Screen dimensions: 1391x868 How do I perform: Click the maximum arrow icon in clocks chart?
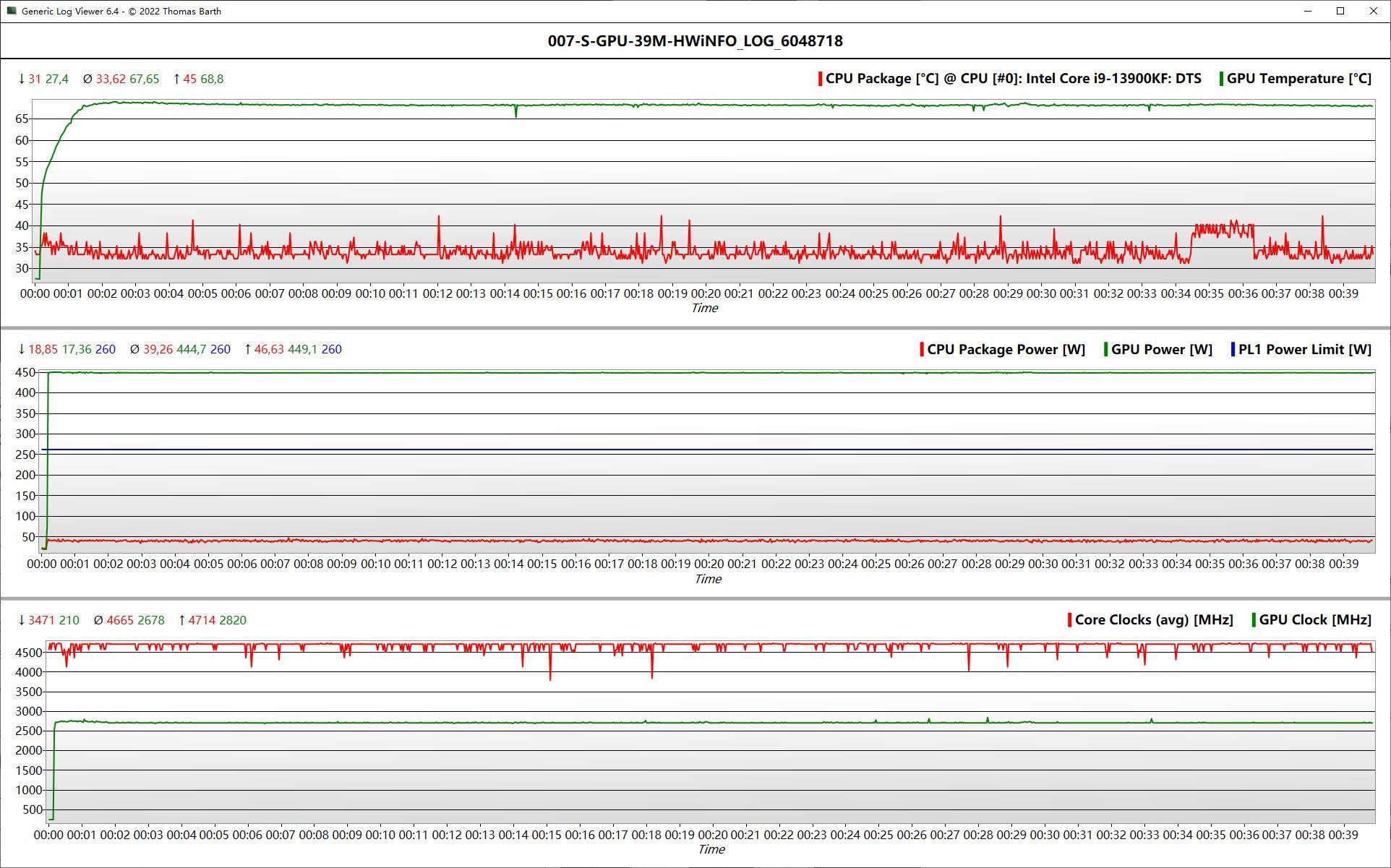tap(181, 620)
